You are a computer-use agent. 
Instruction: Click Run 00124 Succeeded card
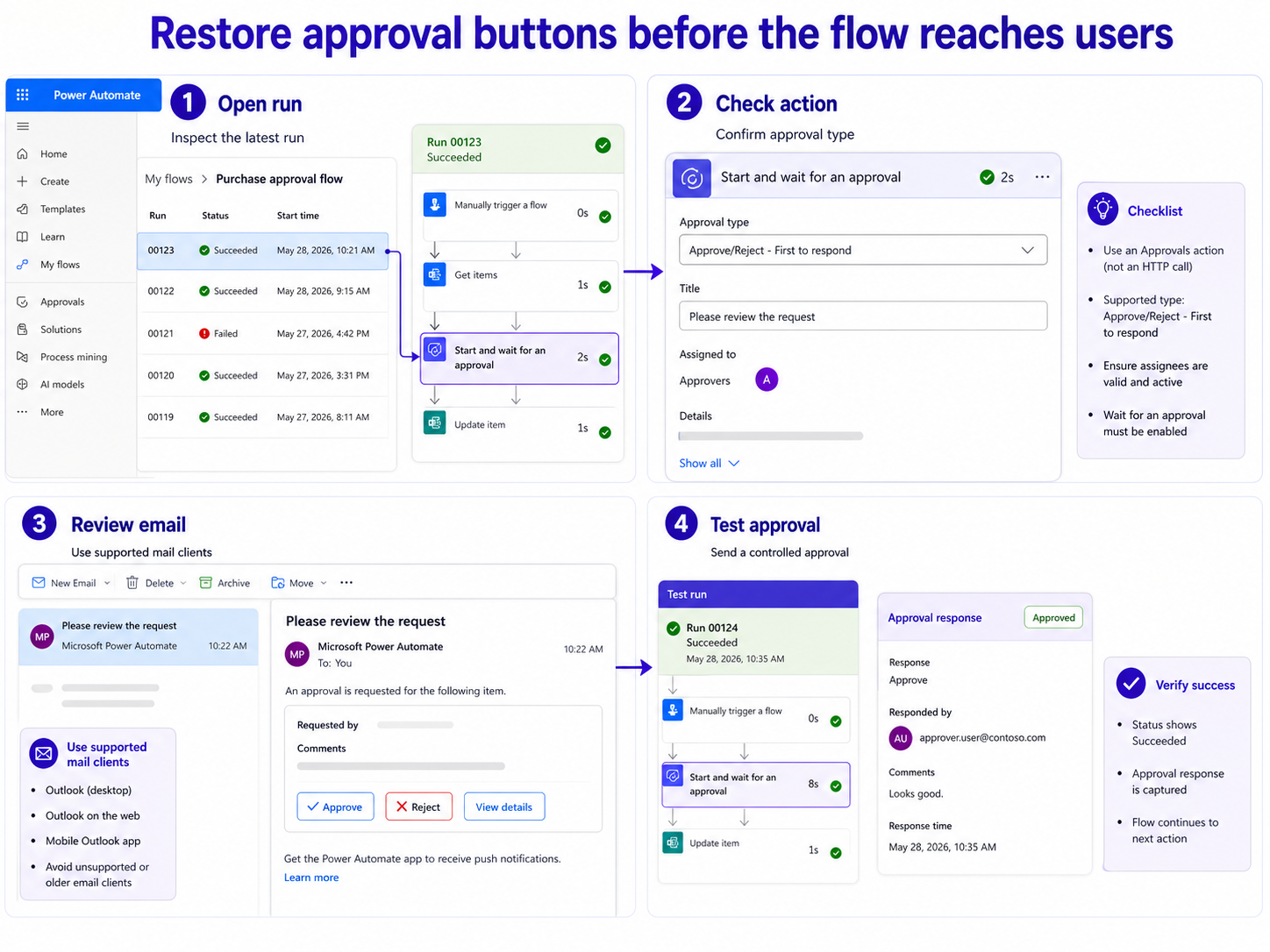pyautogui.click(x=758, y=642)
